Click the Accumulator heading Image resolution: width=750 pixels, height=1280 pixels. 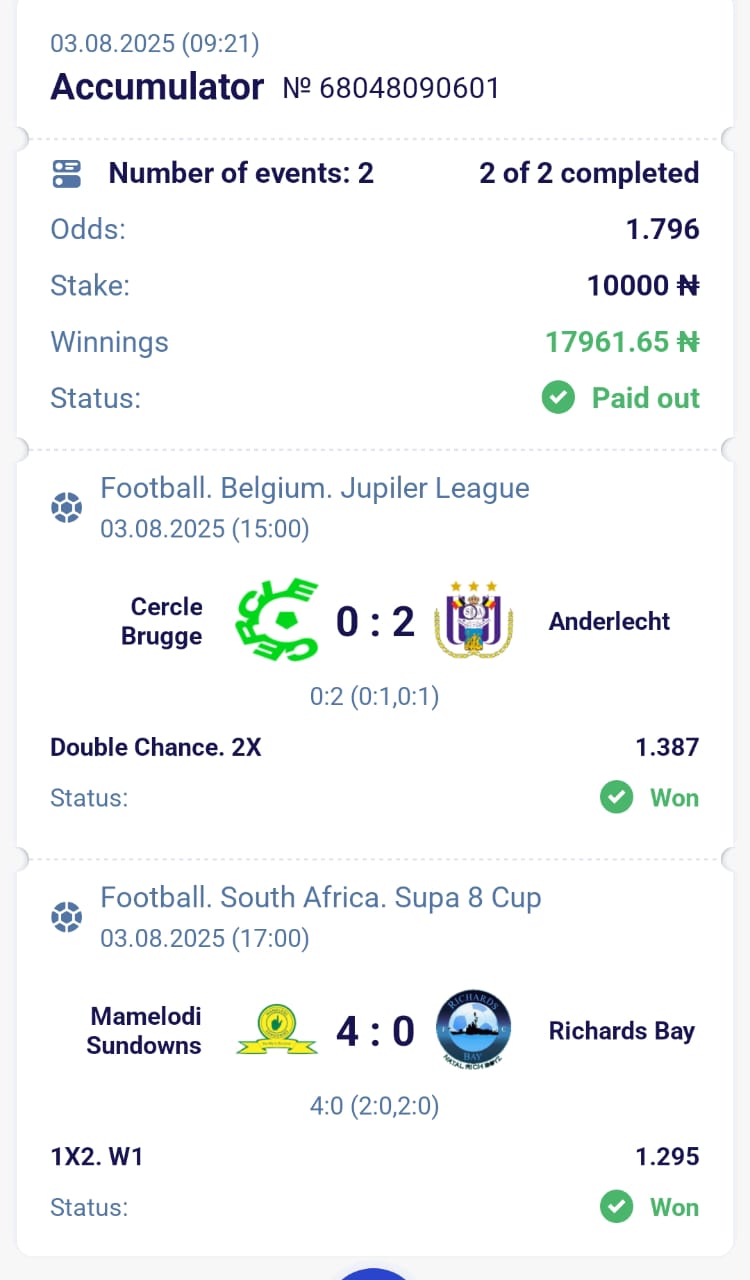pyautogui.click(x=157, y=88)
